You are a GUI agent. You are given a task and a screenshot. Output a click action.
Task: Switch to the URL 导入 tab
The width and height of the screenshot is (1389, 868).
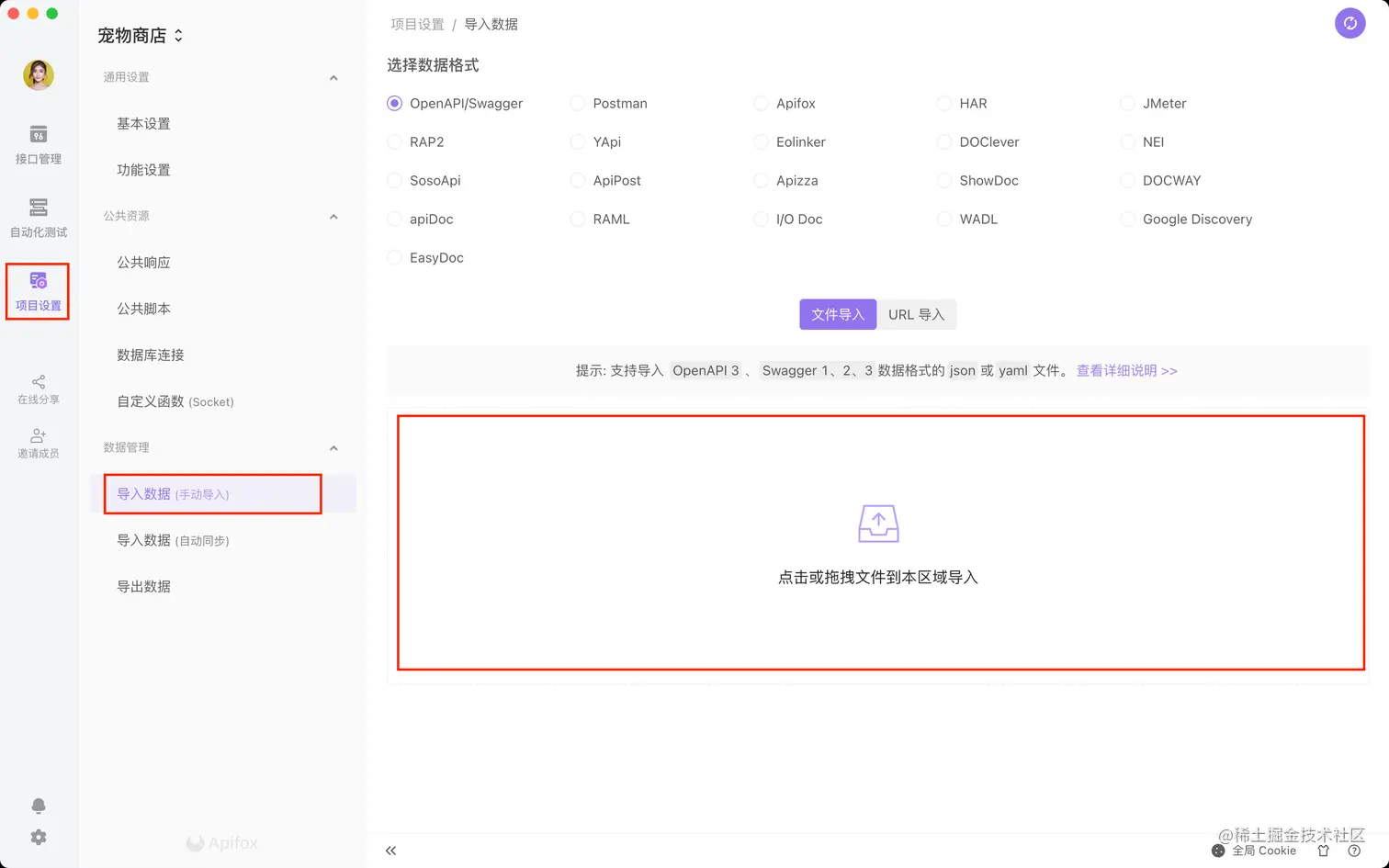click(916, 314)
